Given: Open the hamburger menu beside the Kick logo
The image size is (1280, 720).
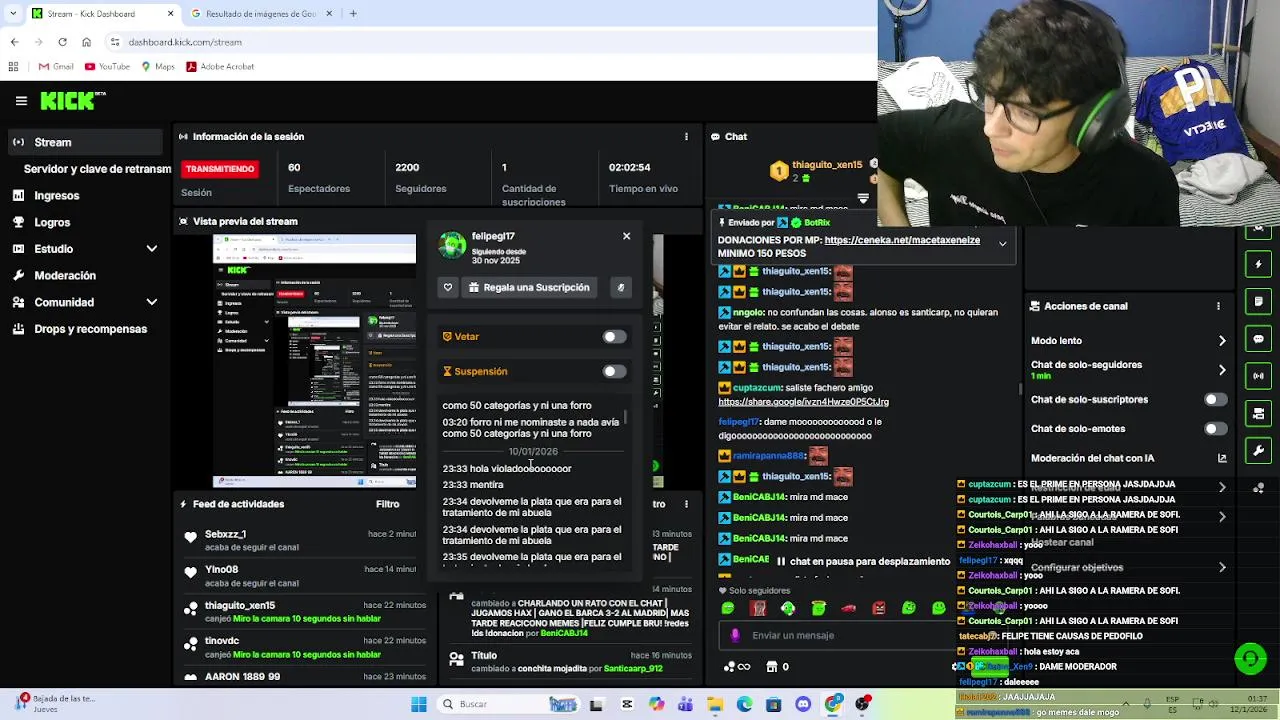Looking at the screenshot, I should [21, 101].
